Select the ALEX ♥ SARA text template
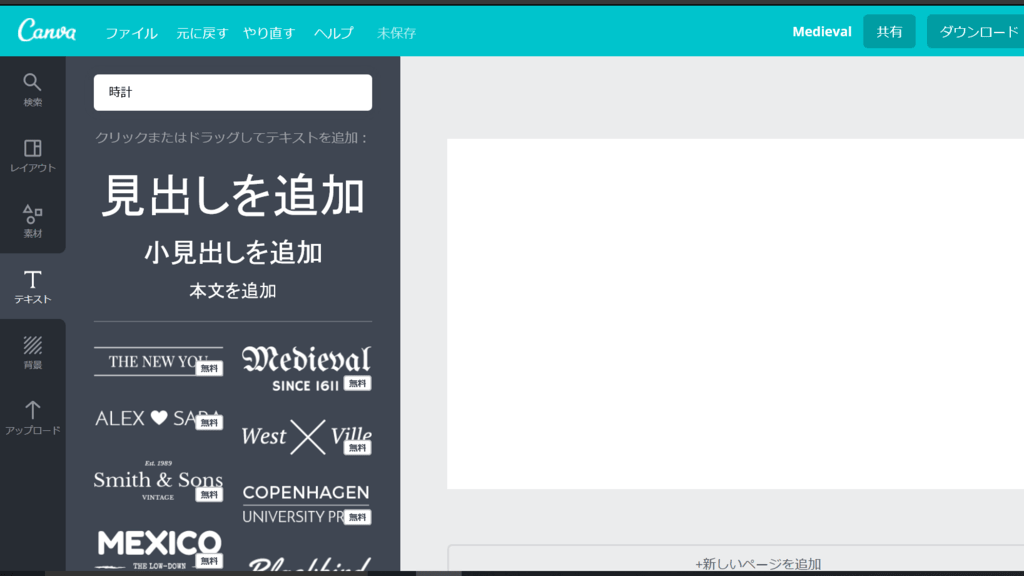1024x576 pixels. pos(158,418)
